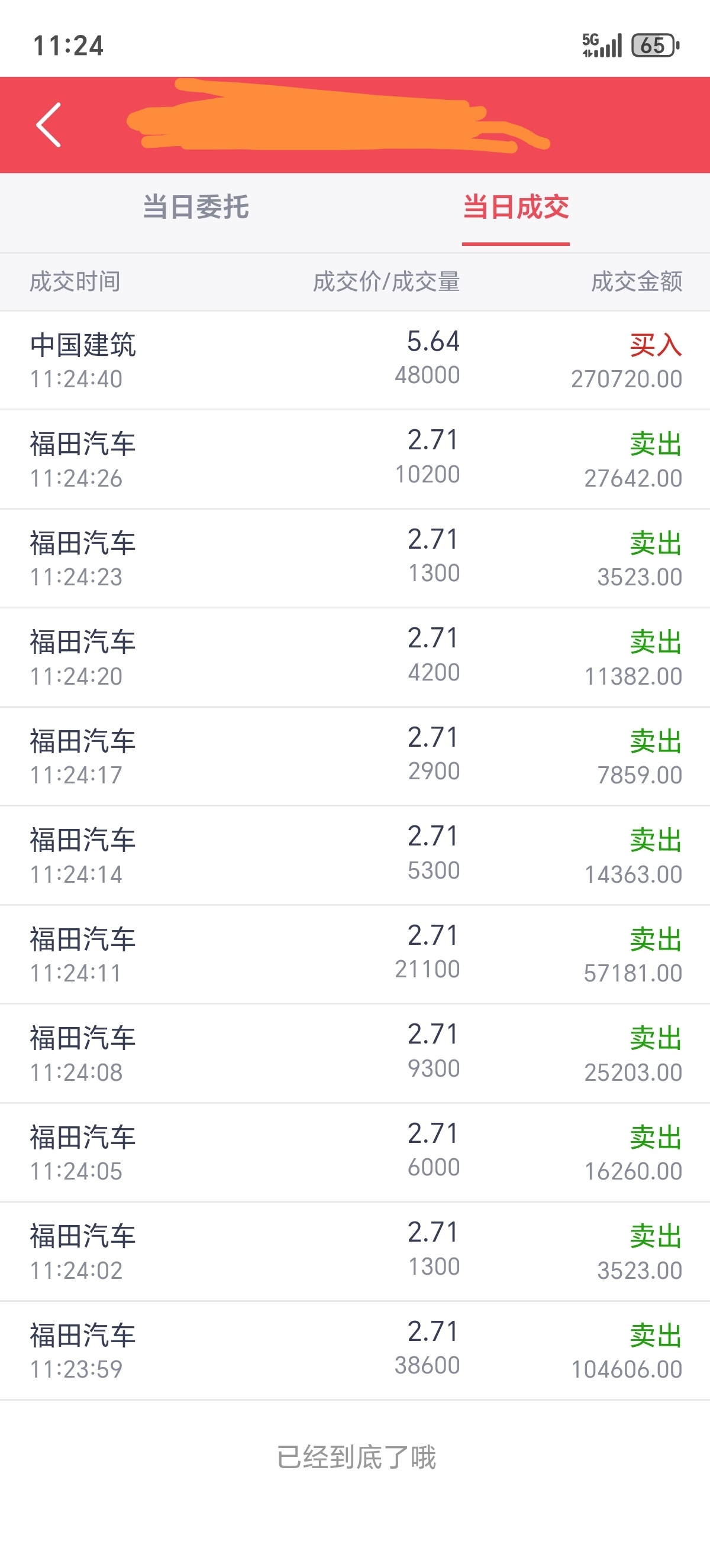The image size is (710, 1568).
Task: Tap the 成交时间 column header
Action: 75,282
